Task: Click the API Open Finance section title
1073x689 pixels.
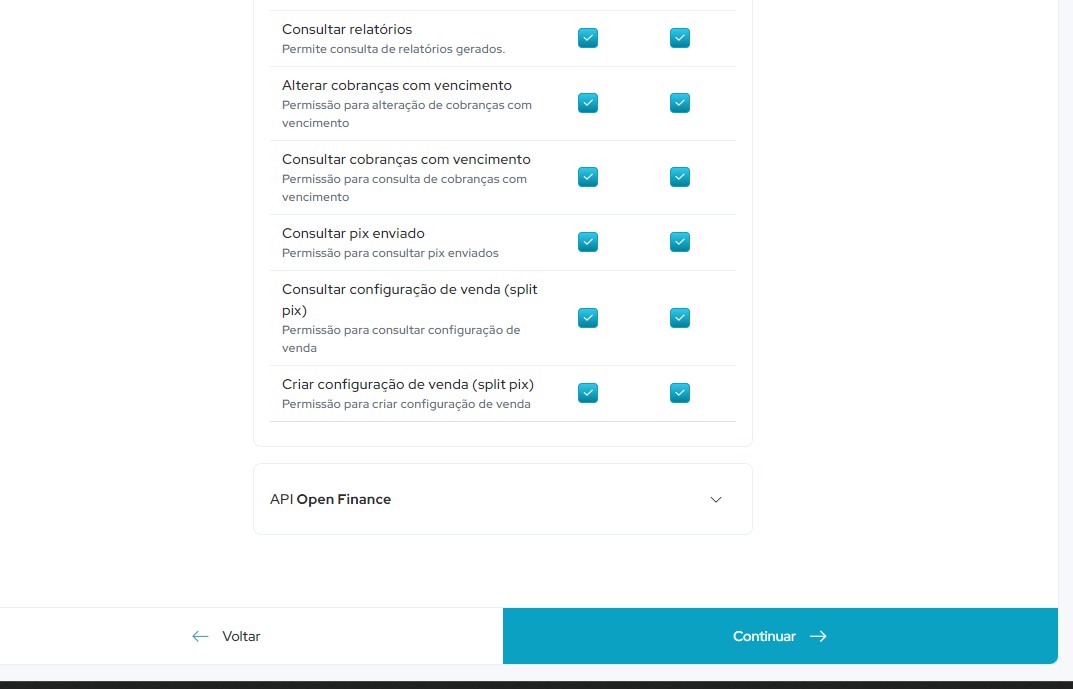Action: pos(330,499)
